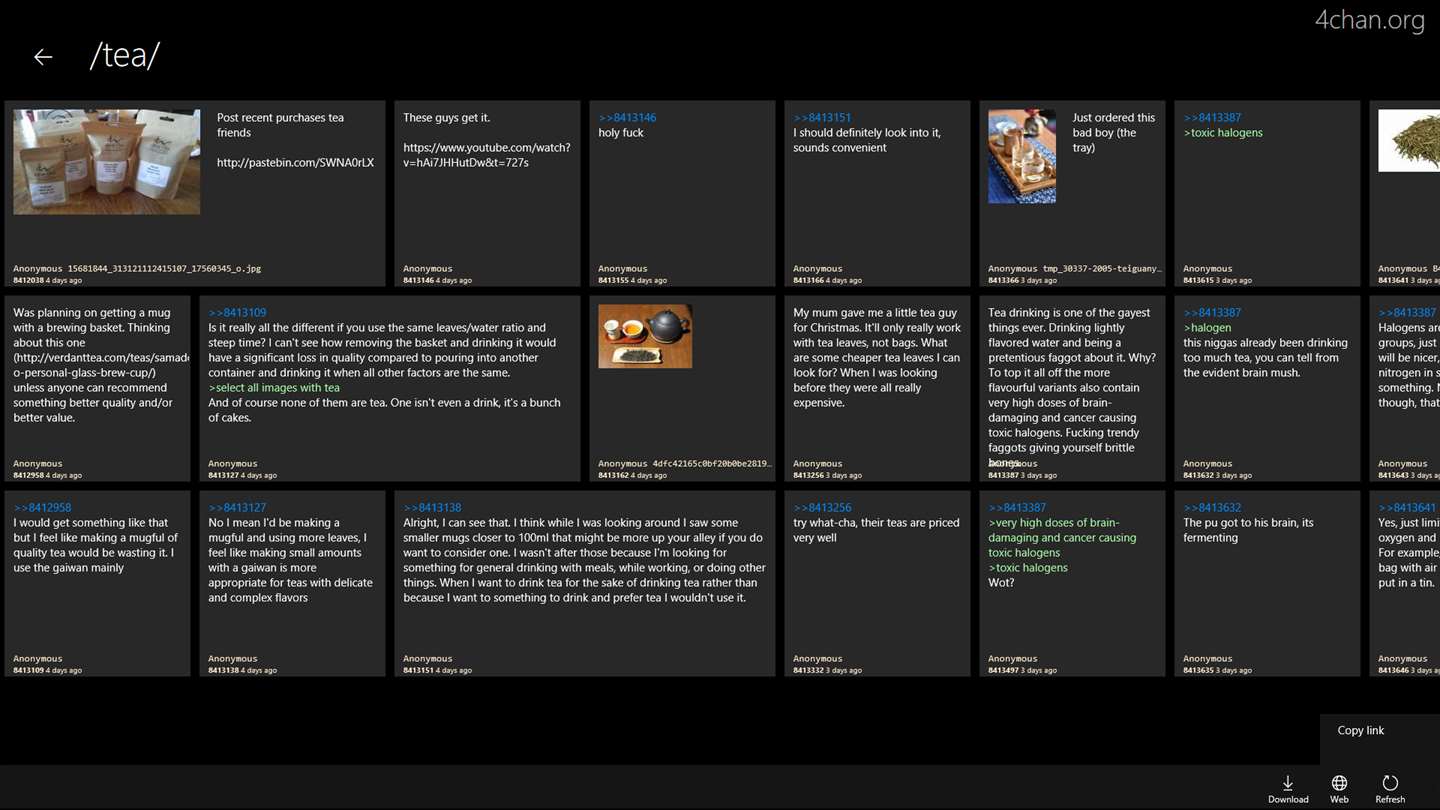The height and width of the screenshot is (810, 1440).
Task: Follow the reply link >>8413256
Action: coord(822,508)
